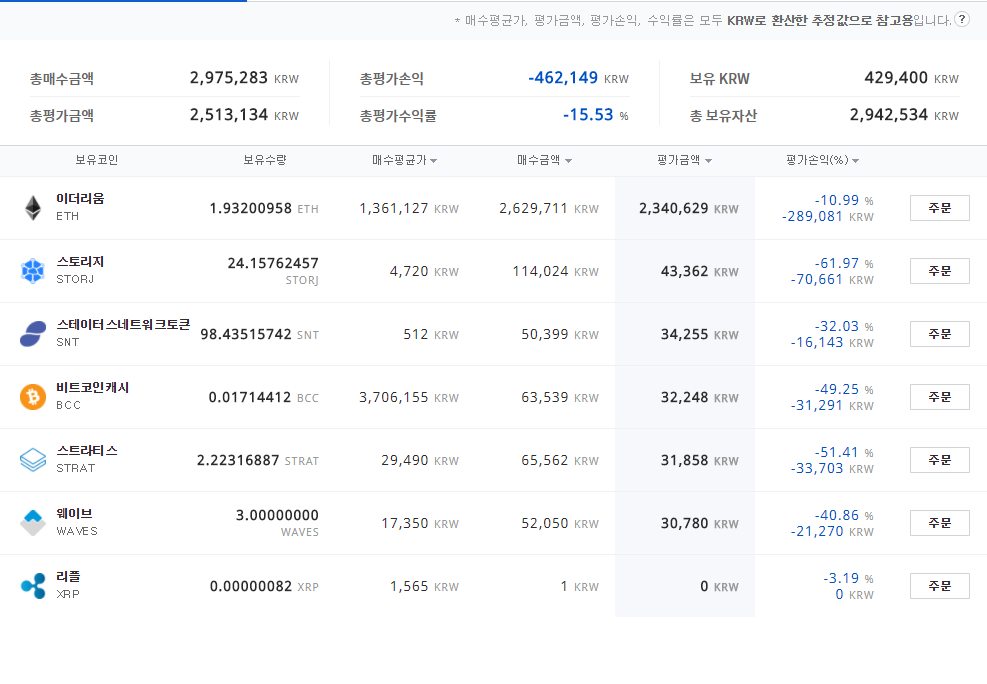Click the Ethereum (ETH) coin icon

(x=33, y=208)
